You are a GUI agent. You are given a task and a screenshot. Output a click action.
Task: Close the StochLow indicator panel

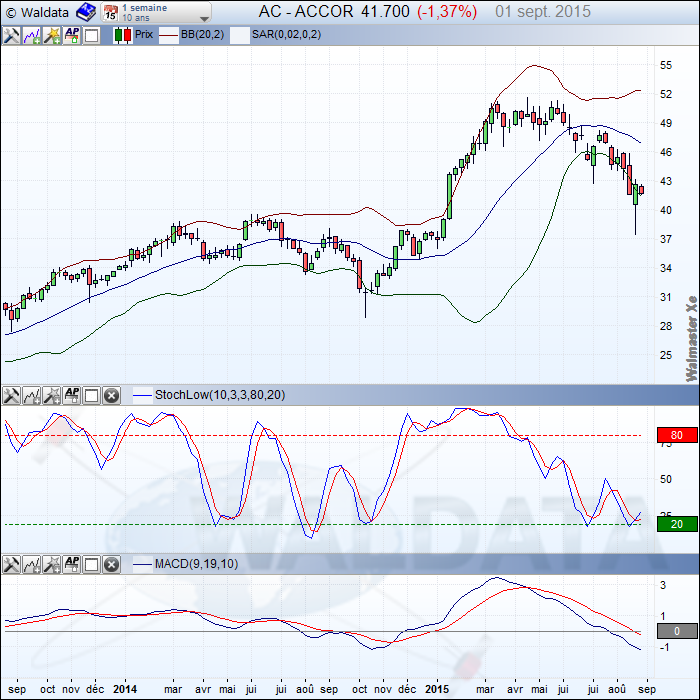click(x=111, y=395)
